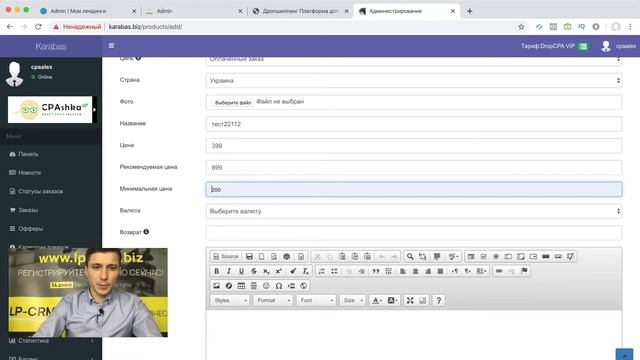Image resolution: width=640 pixels, height=360 pixels.
Task: Toggle Bold formatting
Action: (216, 271)
